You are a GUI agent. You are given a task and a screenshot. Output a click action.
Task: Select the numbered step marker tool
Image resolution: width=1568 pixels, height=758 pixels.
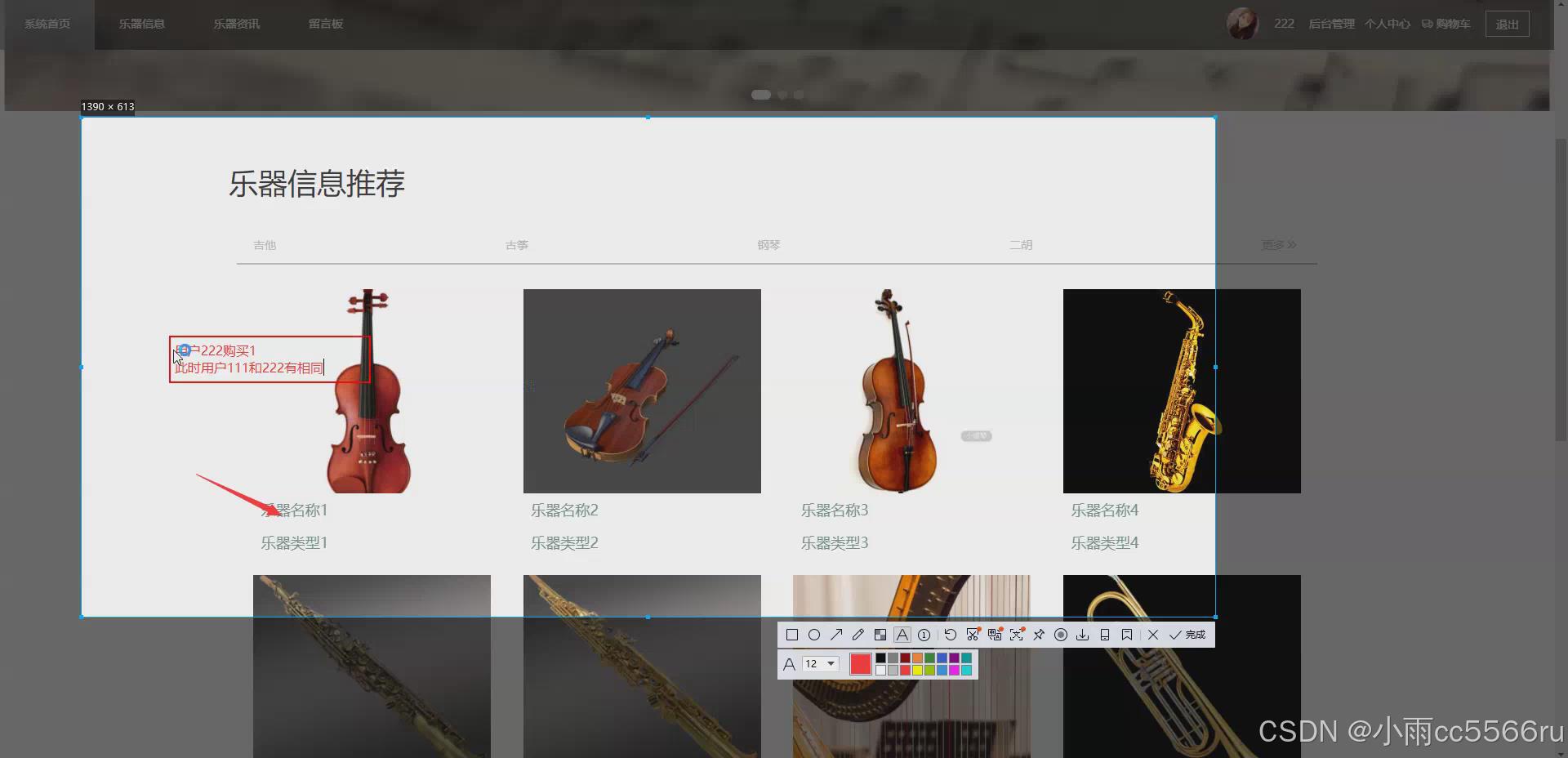(x=924, y=635)
